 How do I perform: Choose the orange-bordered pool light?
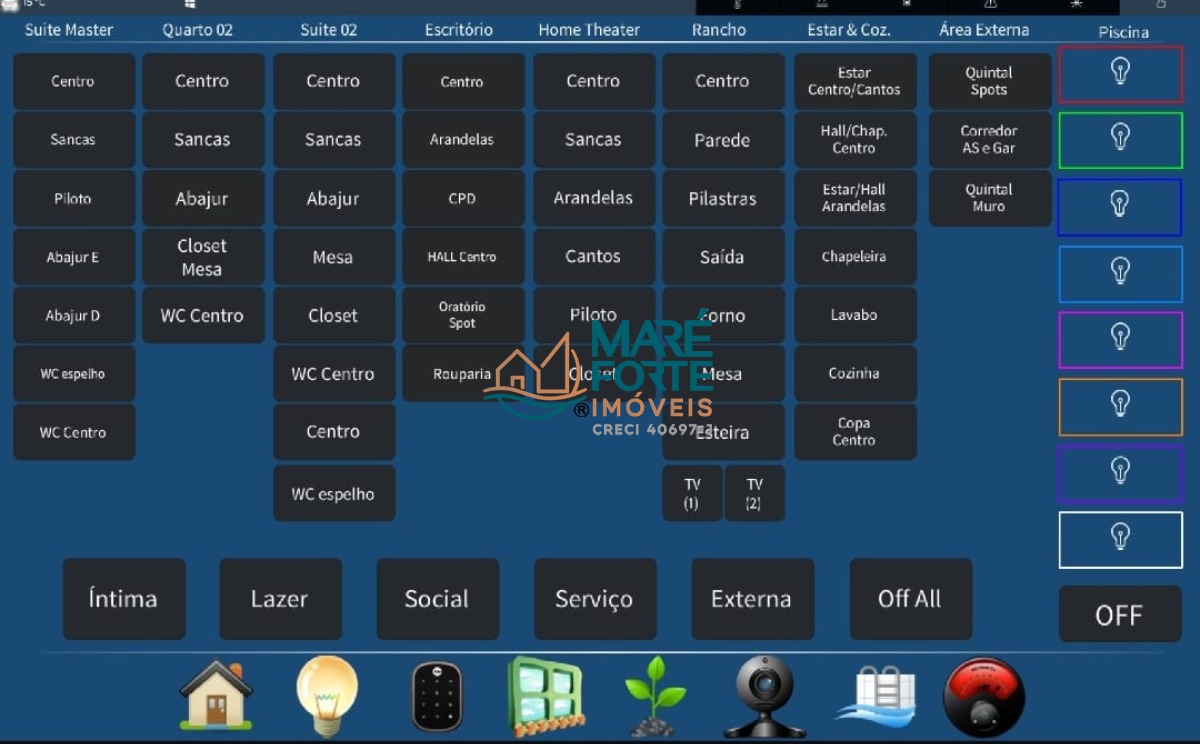[1120, 406]
